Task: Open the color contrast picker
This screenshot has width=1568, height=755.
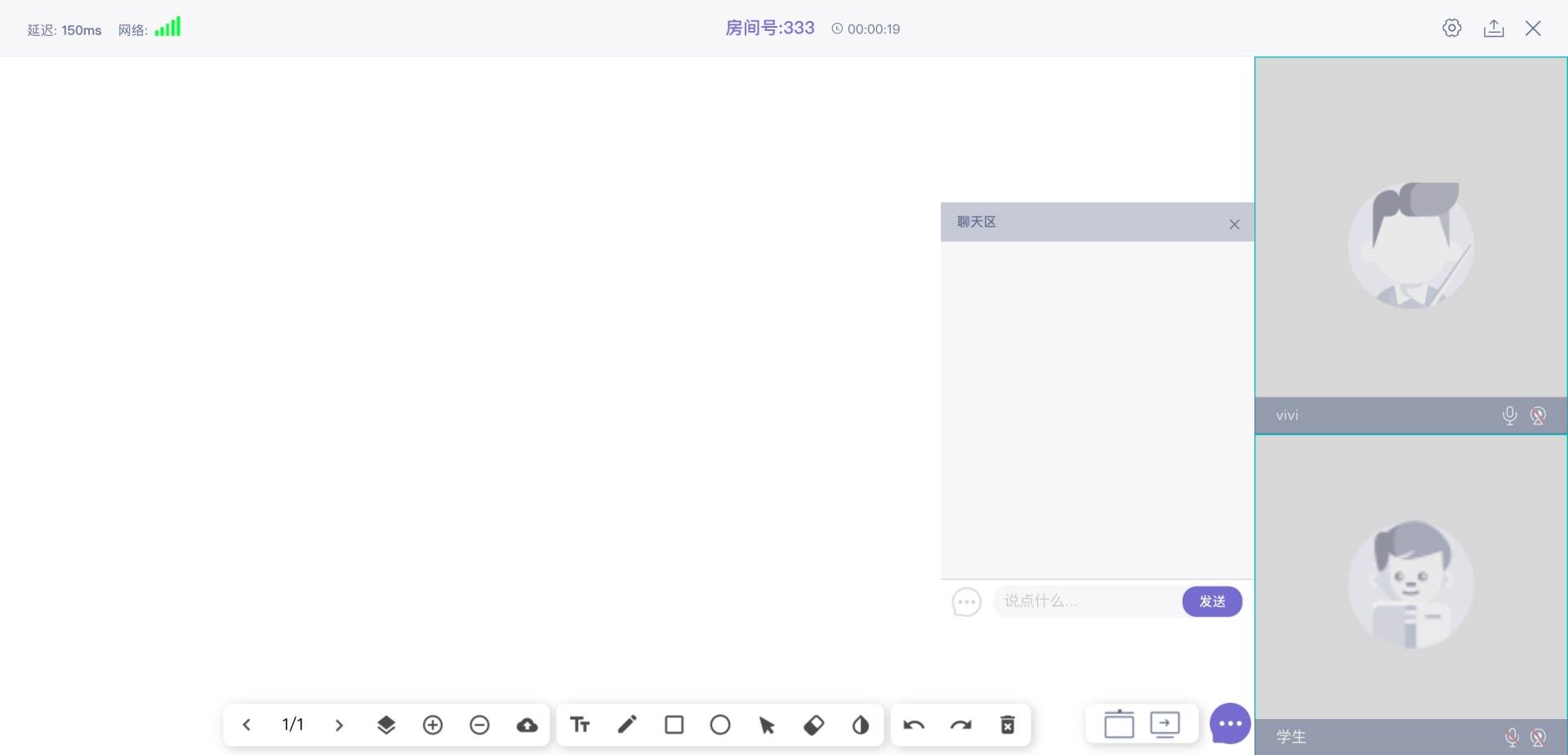Action: pos(860,725)
